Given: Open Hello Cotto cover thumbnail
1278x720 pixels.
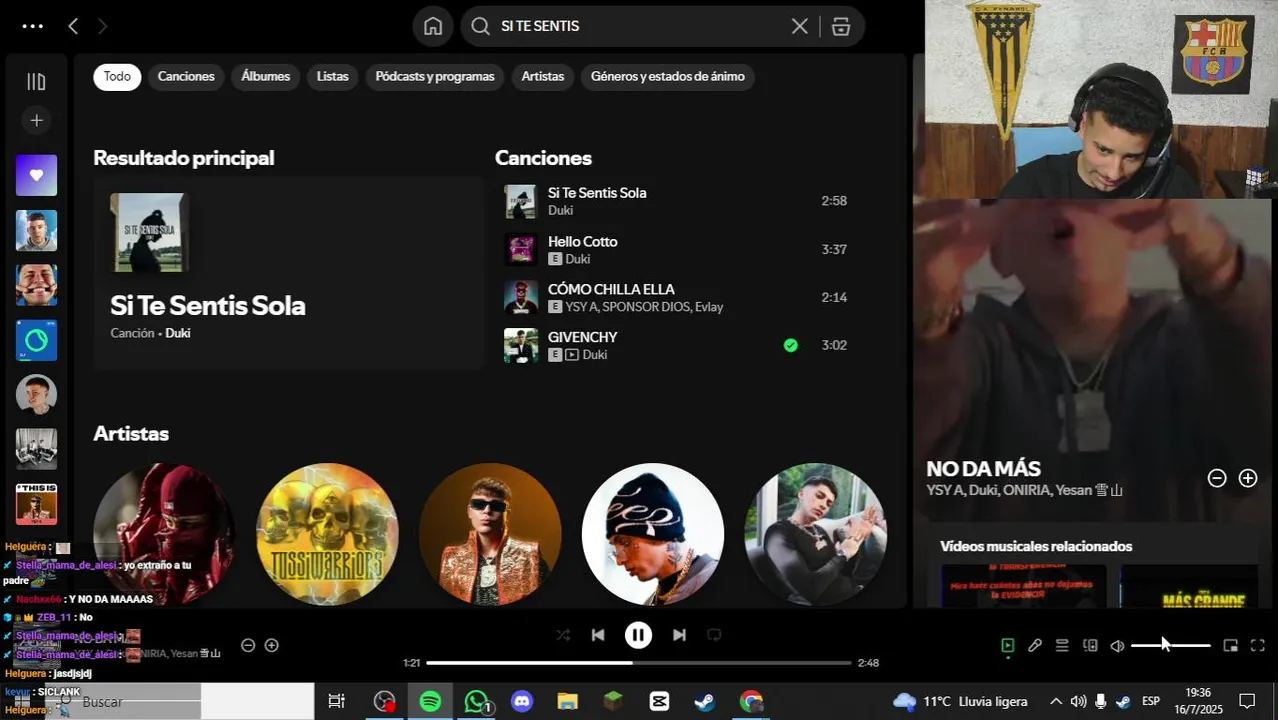Looking at the screenshot, I should 521,249.
